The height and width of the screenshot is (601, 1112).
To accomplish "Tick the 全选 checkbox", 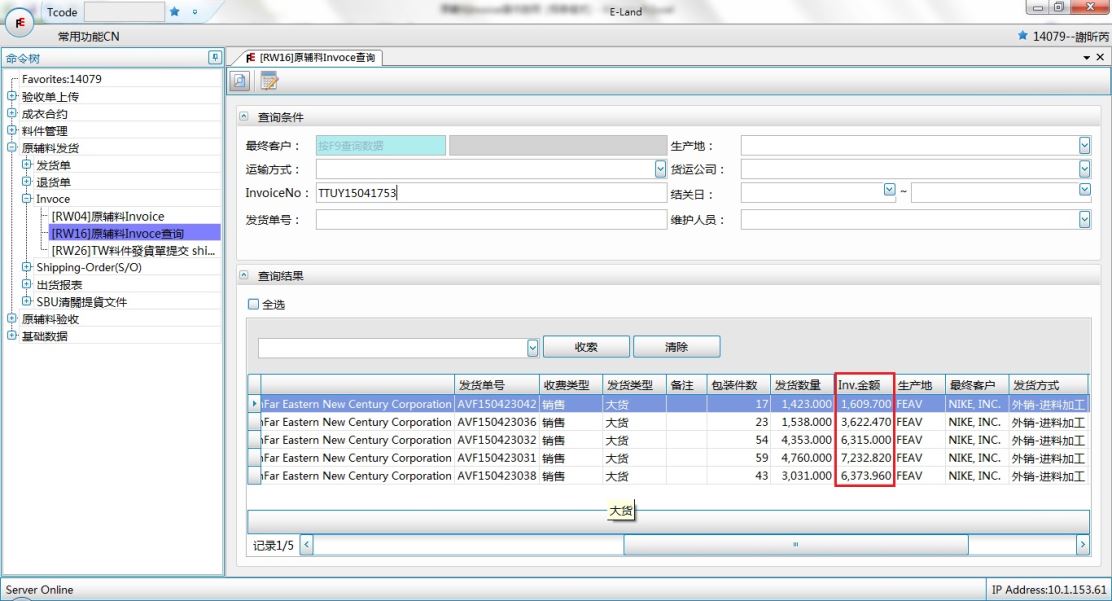I will tap(253, 304).
